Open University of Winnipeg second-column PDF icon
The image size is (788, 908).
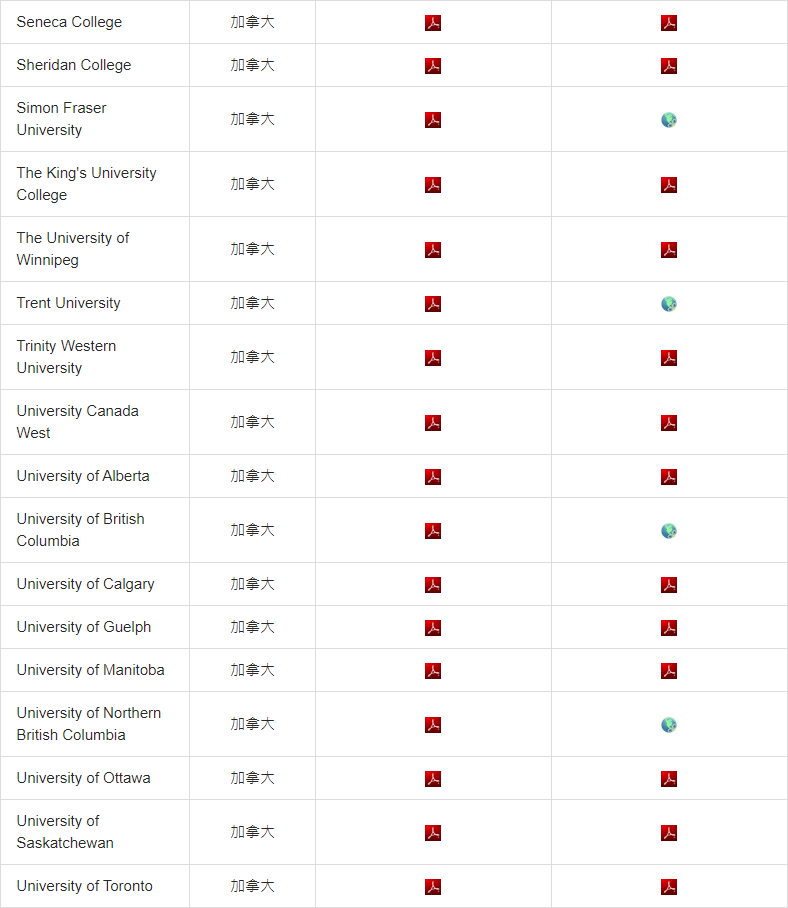(x=669, y=250)
